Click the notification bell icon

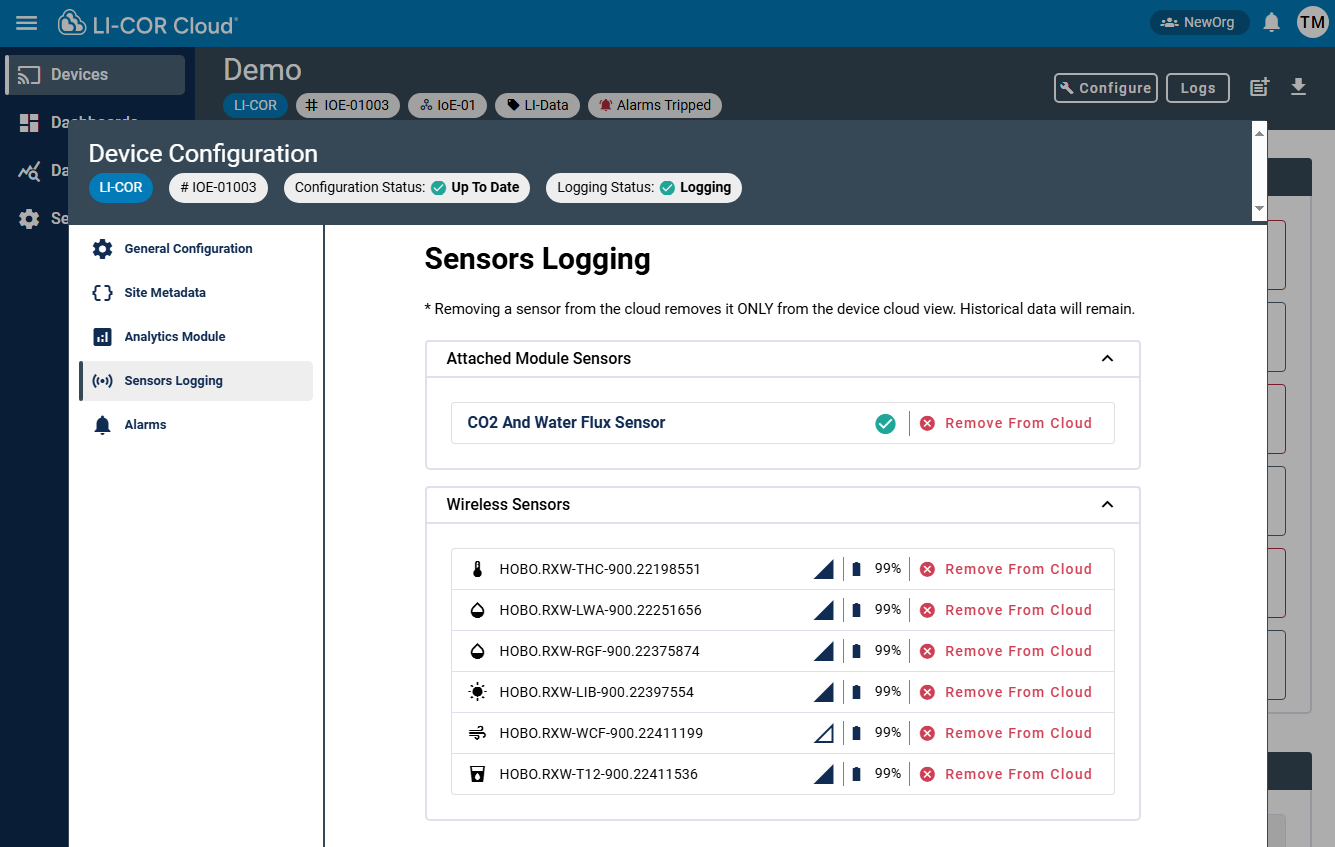click(1271, 22)
